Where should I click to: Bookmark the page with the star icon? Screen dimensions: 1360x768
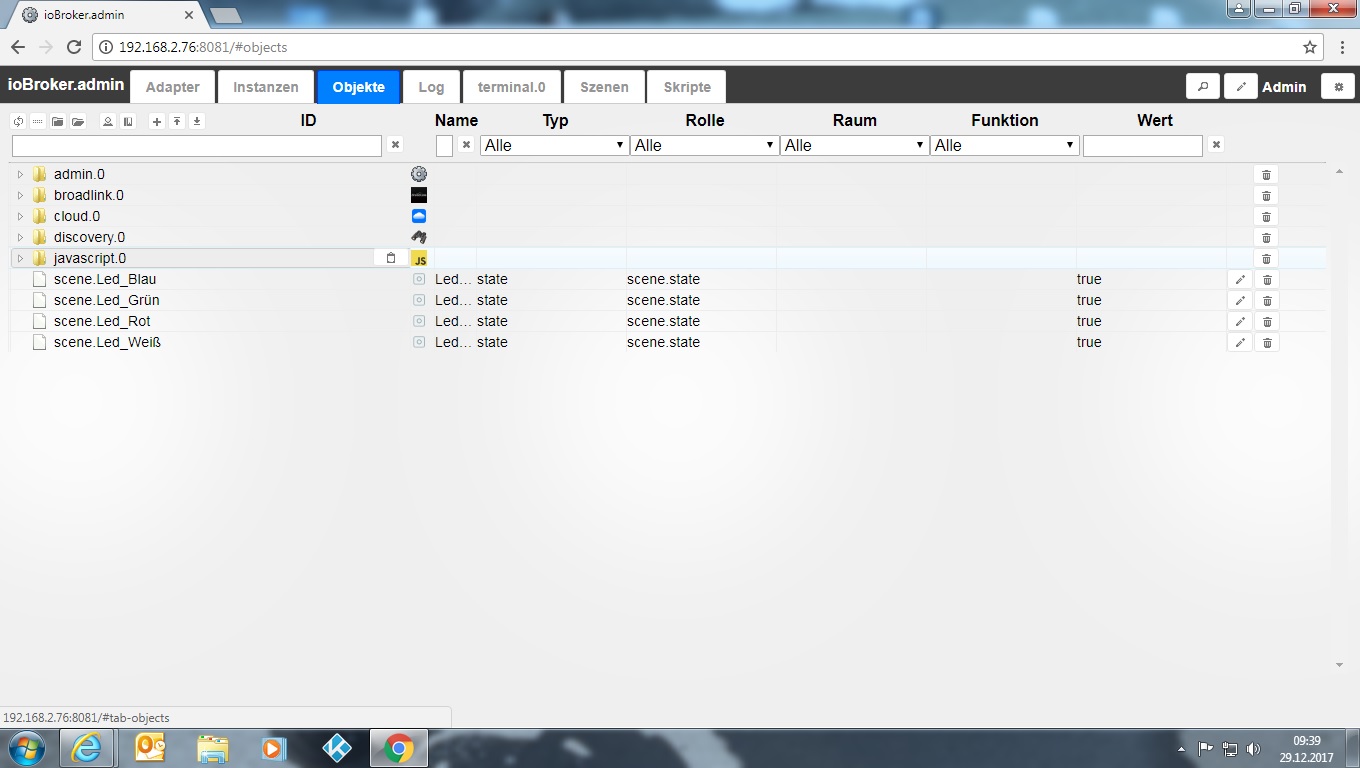(x=1310, y=47)
